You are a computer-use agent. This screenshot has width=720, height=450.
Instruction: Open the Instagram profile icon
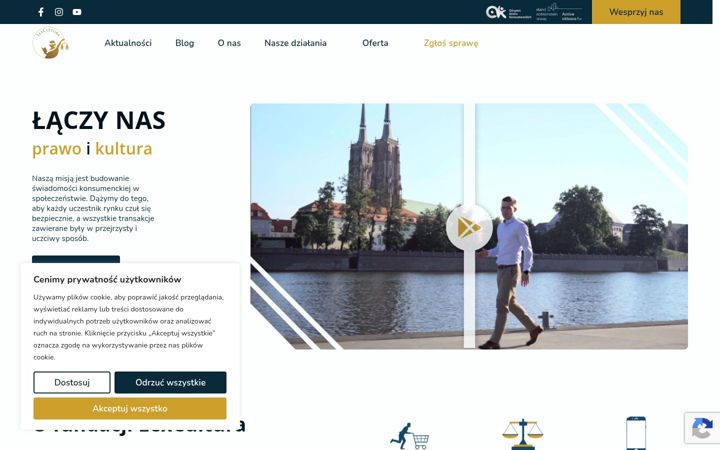tap(59, 12)
